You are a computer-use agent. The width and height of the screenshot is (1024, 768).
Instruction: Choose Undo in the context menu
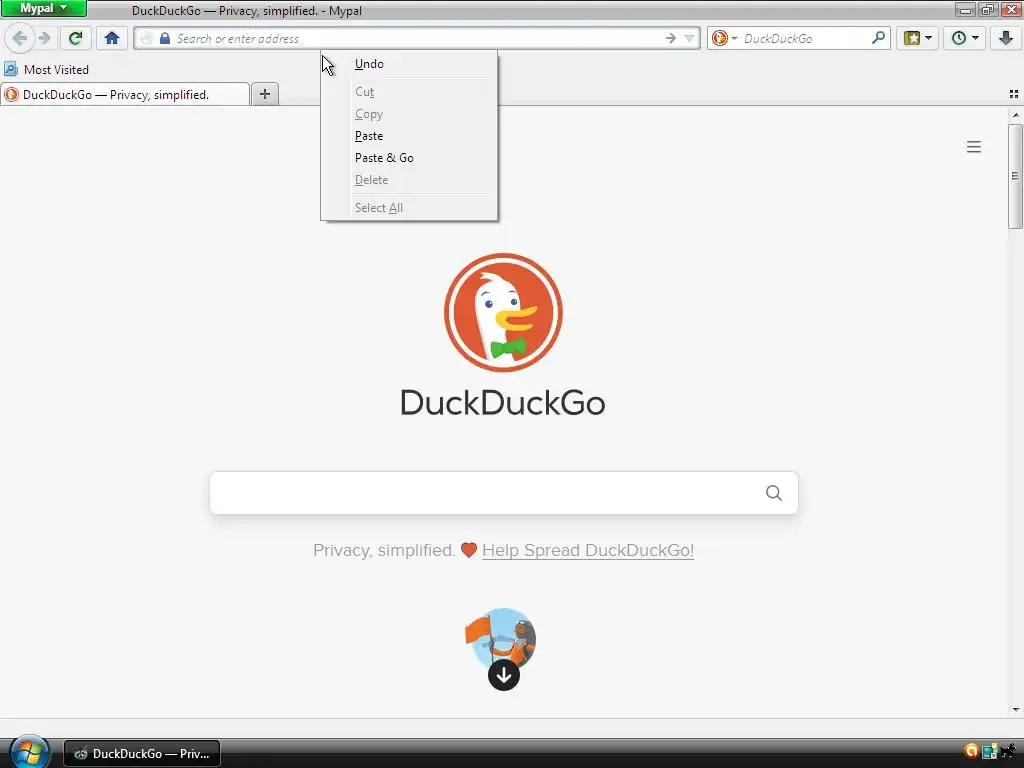point(409,64)
